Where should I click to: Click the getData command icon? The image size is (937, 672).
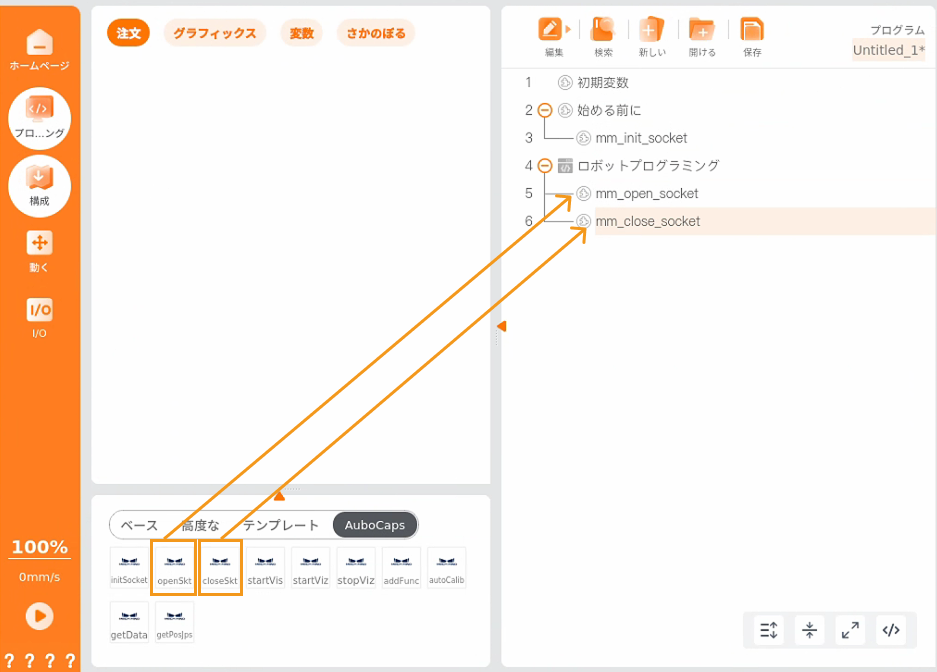coord(129,622)
